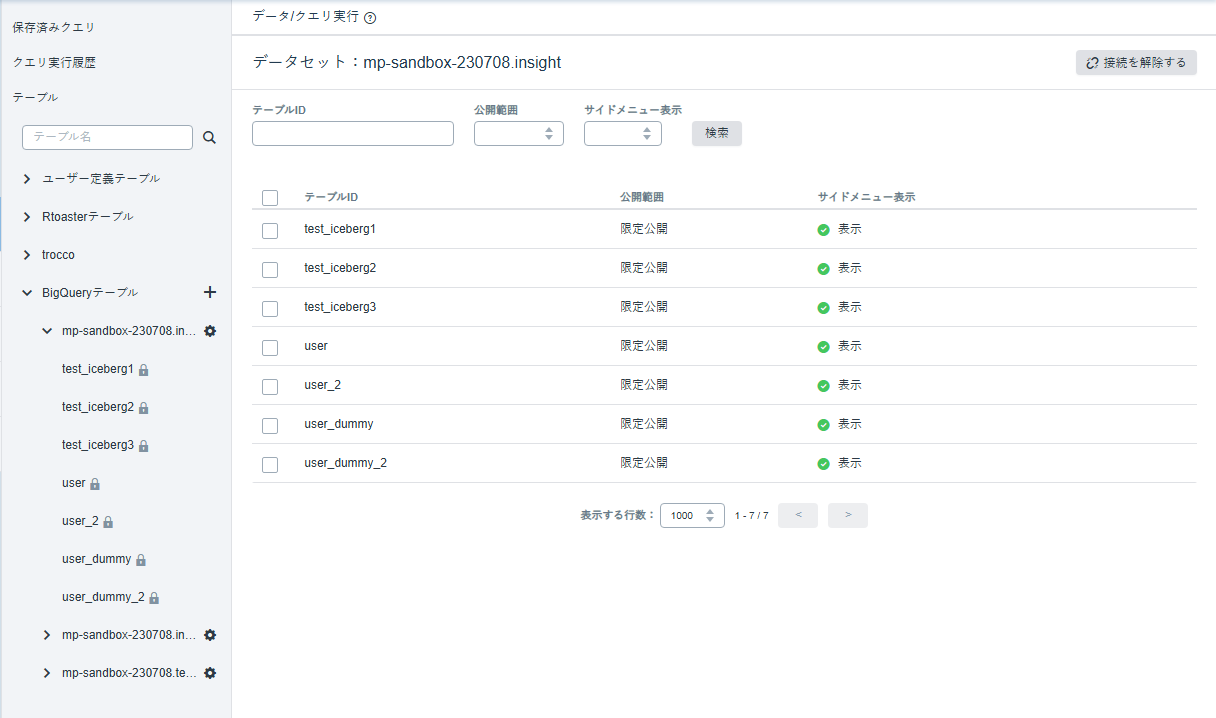Screen dimensions: 1216x718
Task: Go to next page with > button
Action: click(x=848, y=515)
